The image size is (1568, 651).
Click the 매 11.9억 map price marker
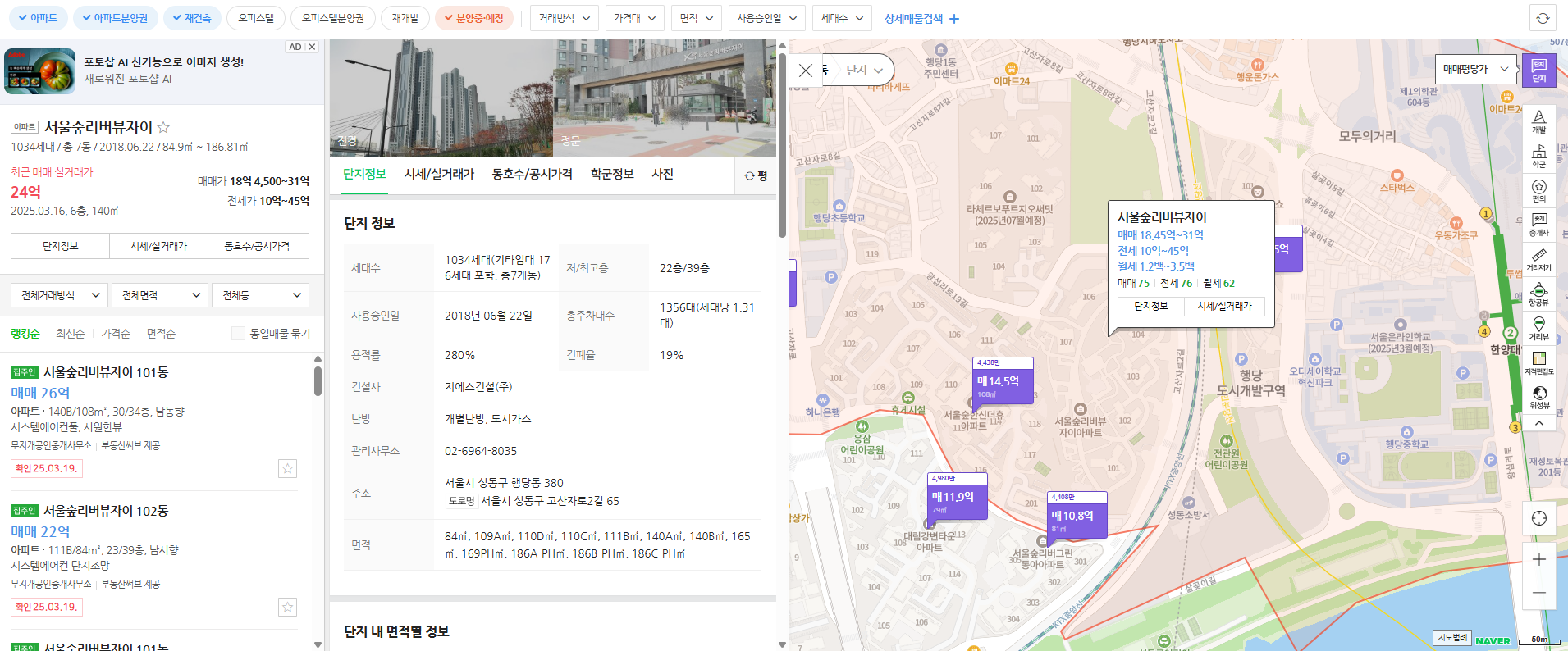[957, 496]
